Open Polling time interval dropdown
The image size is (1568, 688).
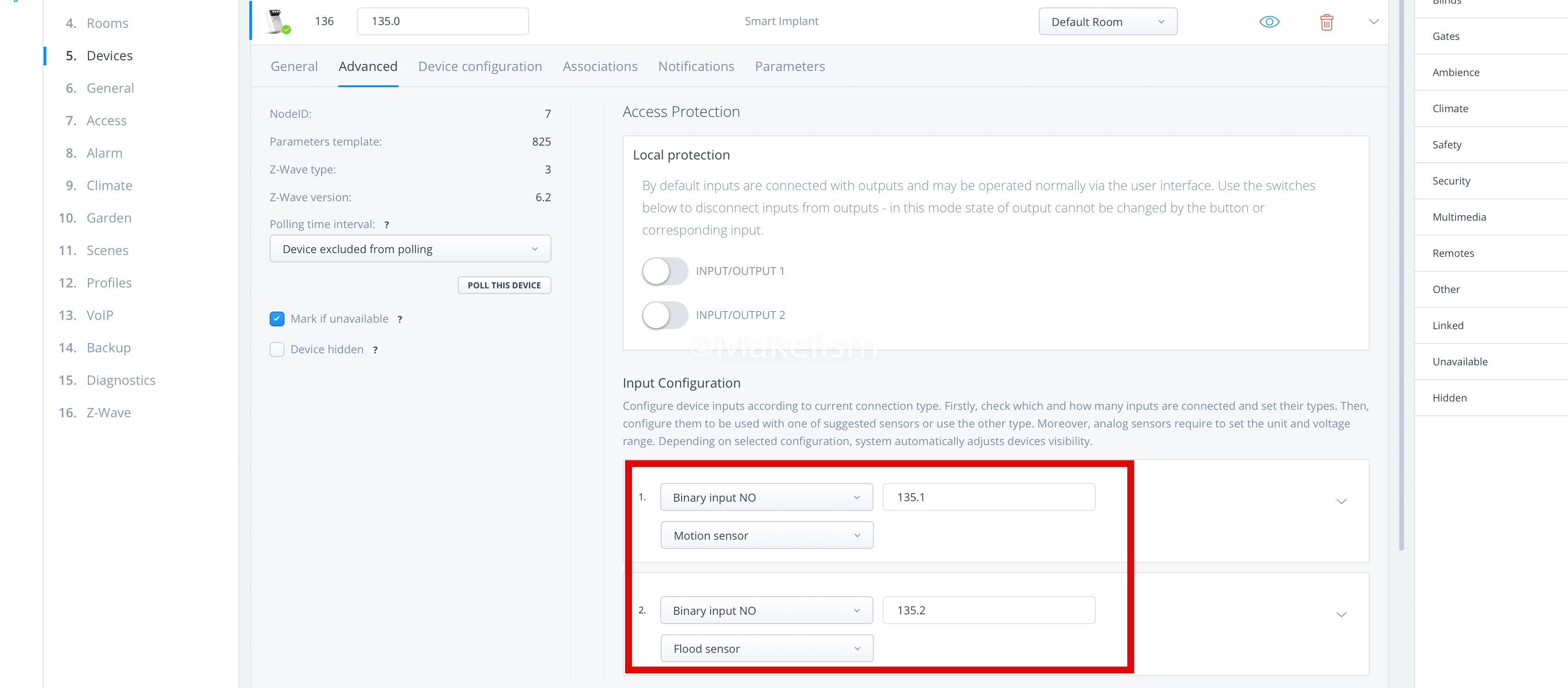410,249
